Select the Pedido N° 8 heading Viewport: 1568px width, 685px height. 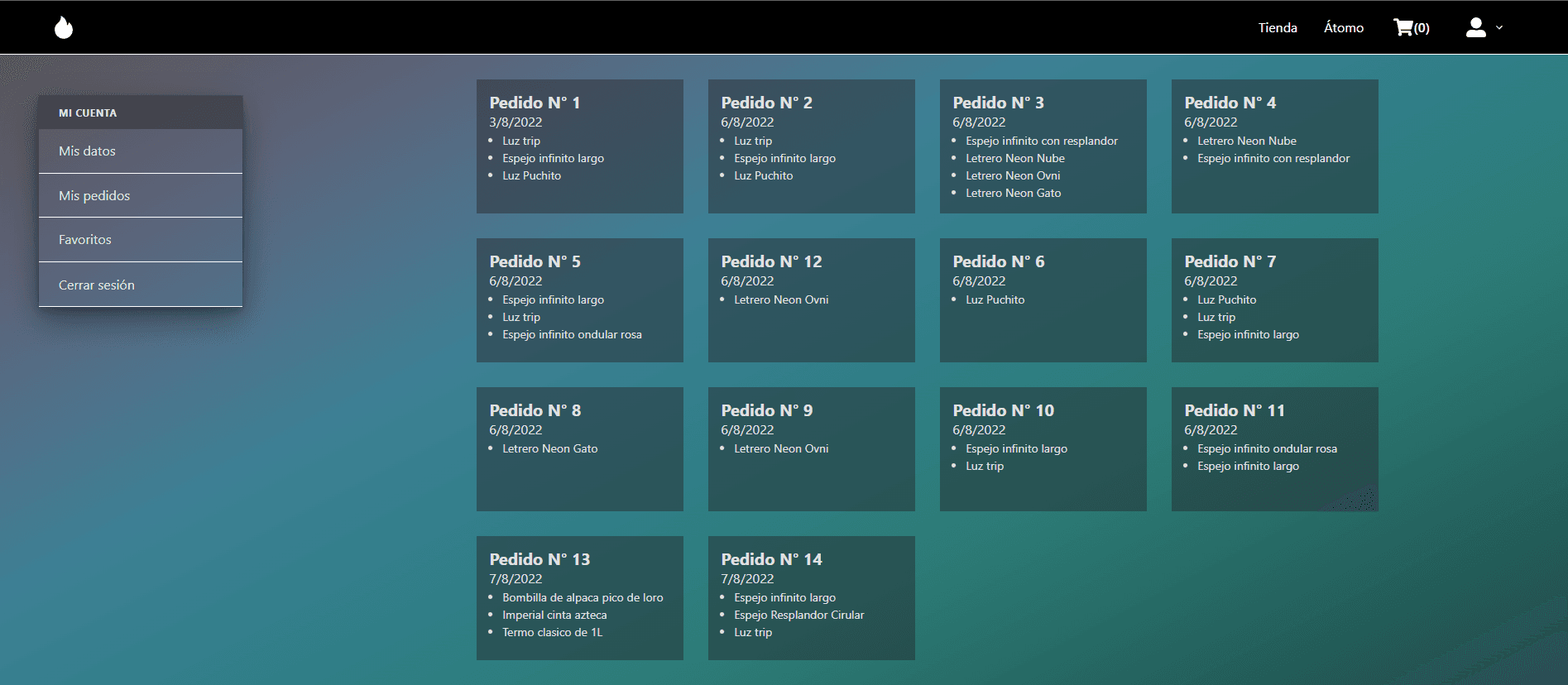[x=535, y=410]
